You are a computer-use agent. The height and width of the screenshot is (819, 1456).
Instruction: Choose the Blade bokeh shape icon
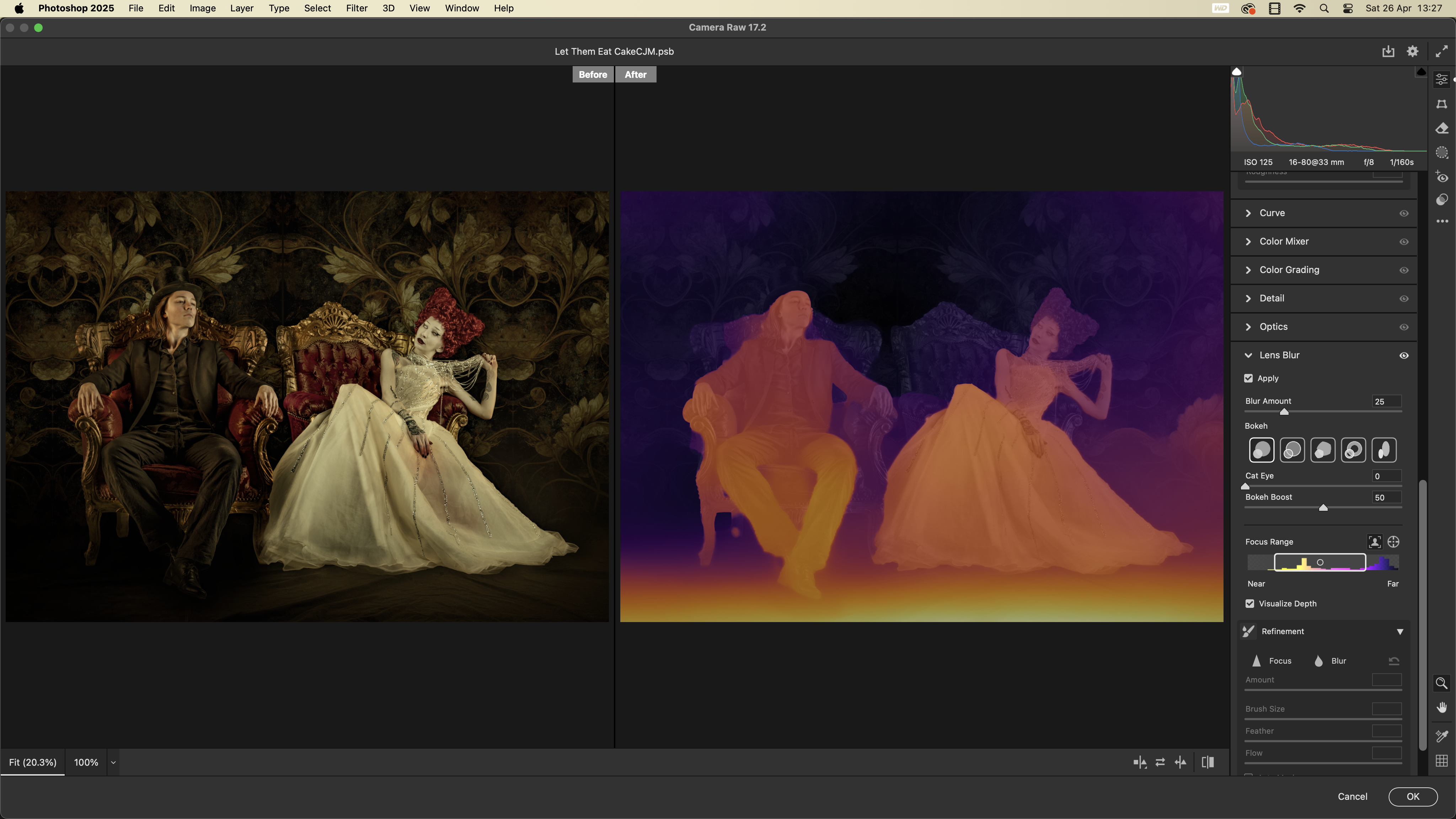click(x=1322, y=450)
